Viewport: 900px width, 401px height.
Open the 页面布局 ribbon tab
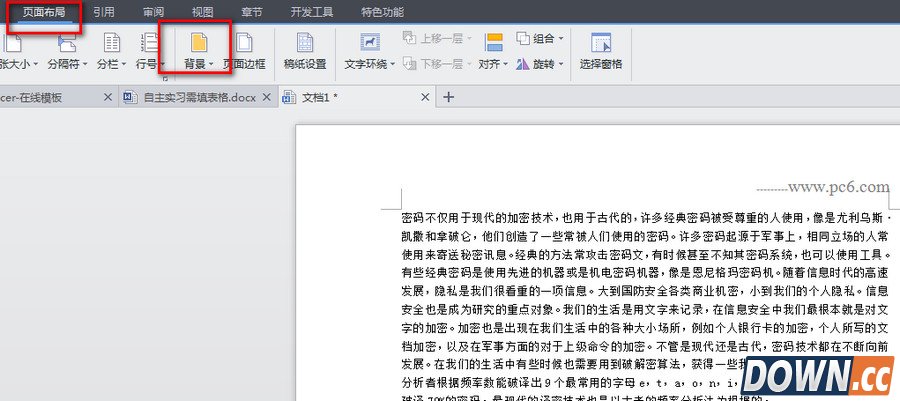pos(44,12)
